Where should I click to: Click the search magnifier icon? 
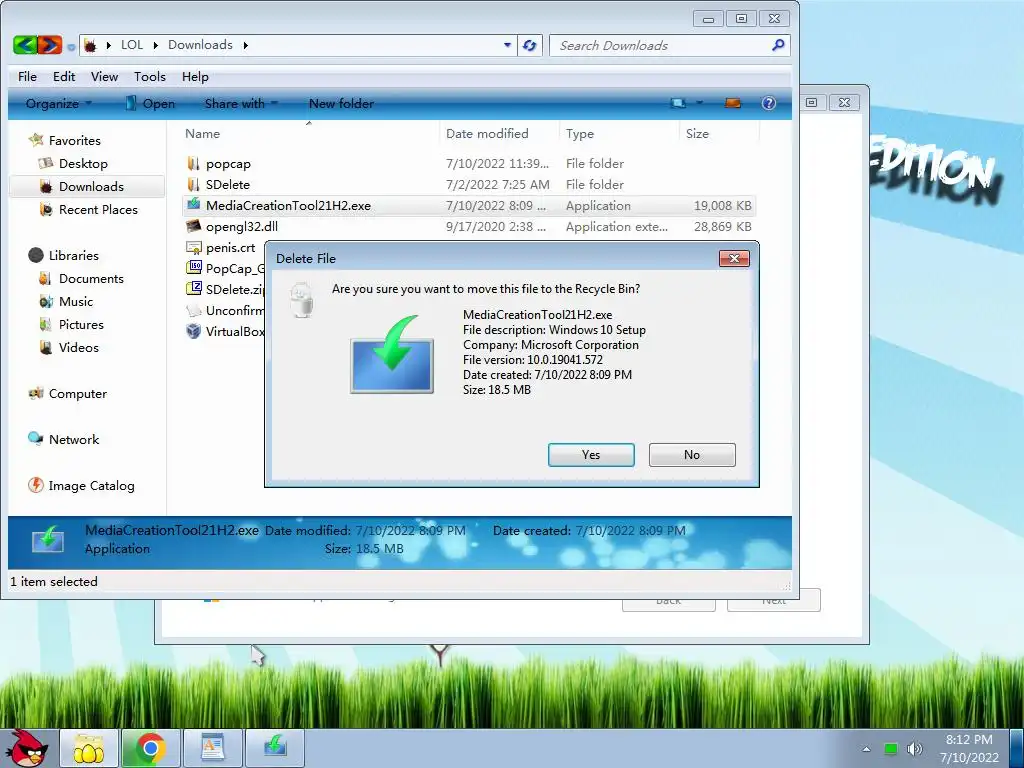(778, 45)
